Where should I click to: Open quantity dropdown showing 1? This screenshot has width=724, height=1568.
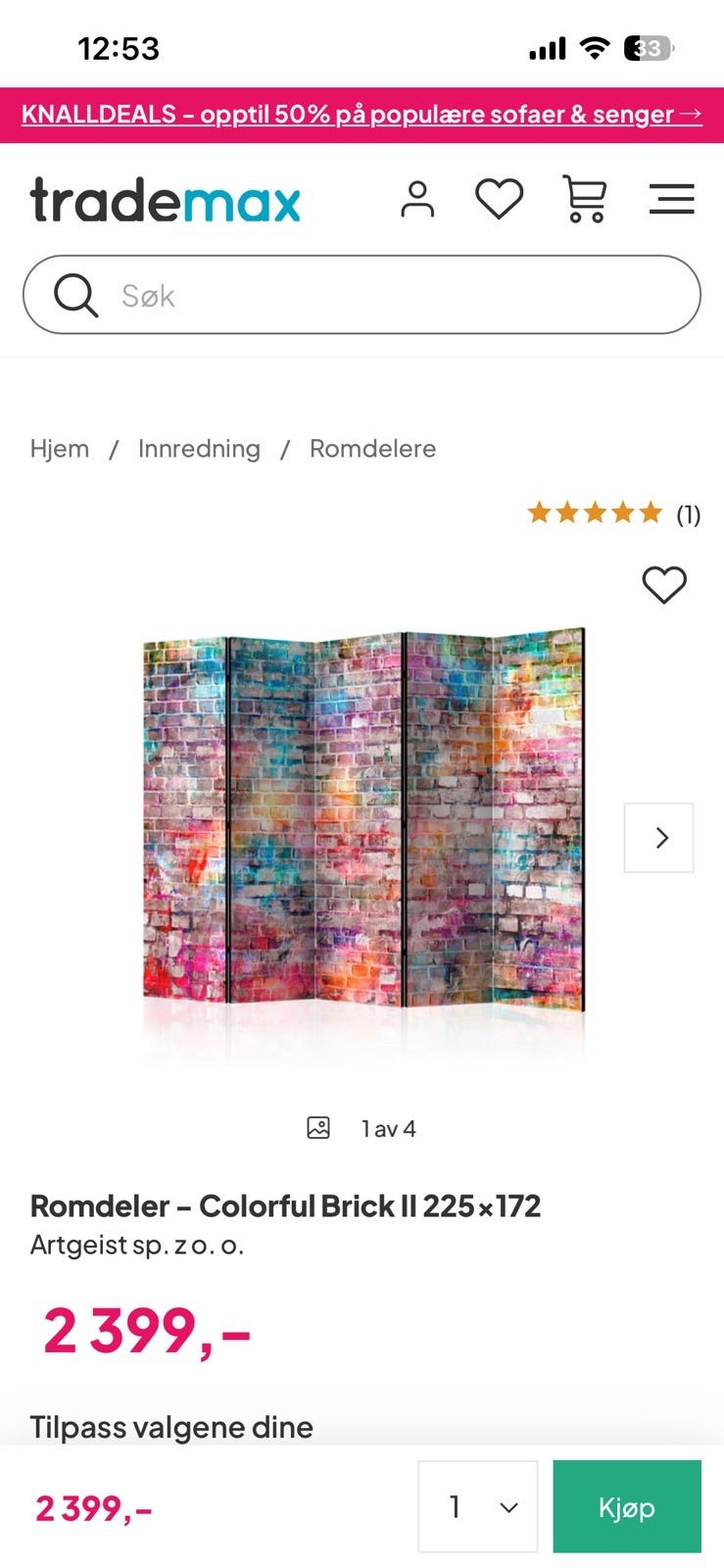pos(478,1506)
